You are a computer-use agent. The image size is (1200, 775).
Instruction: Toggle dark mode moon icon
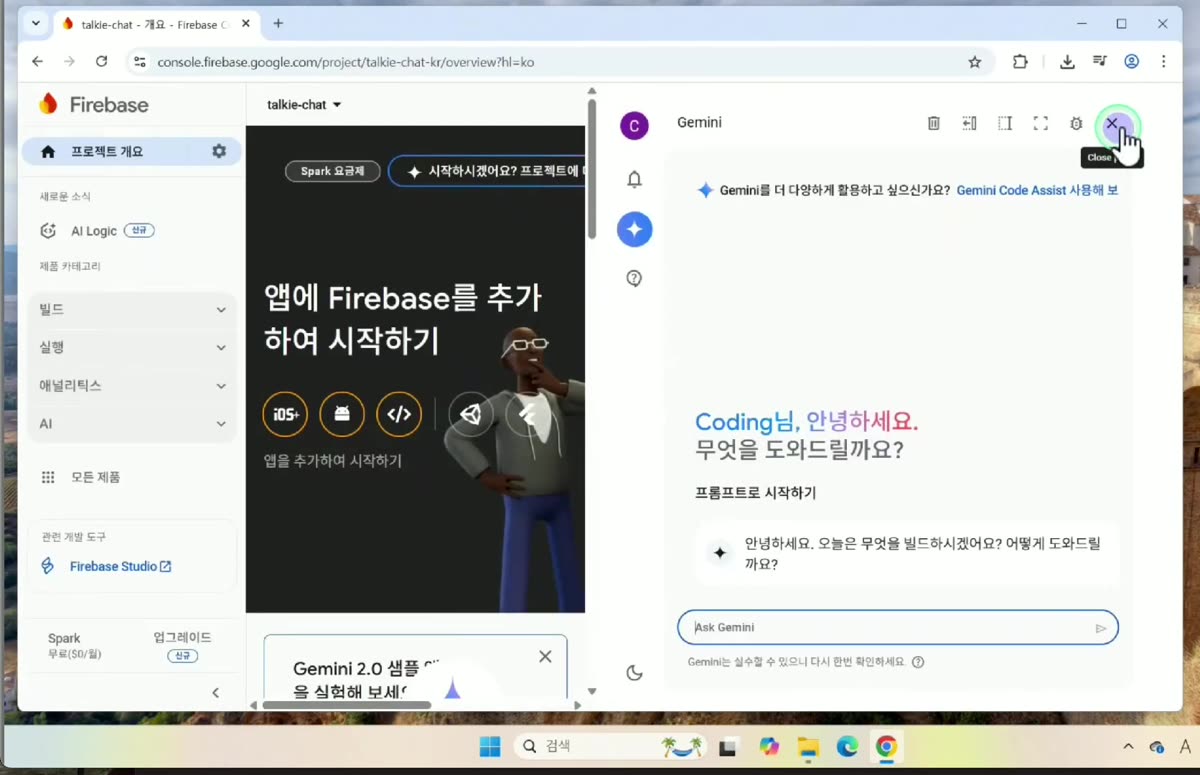click(x=634, y=673)
